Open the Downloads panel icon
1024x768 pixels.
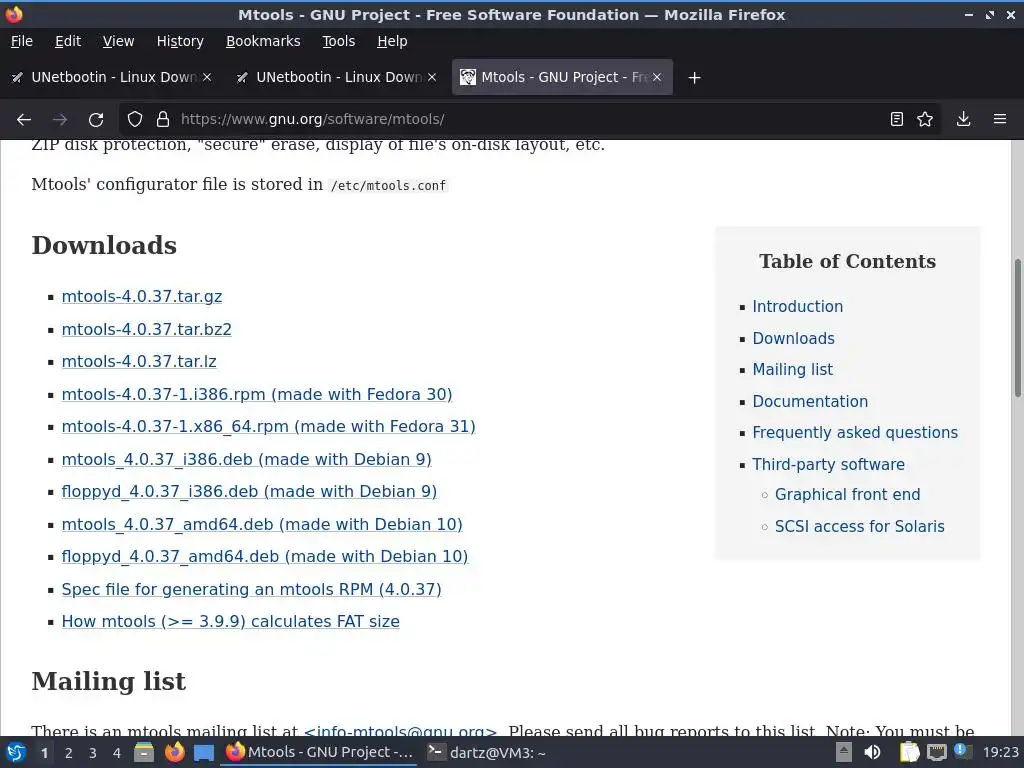963,119
